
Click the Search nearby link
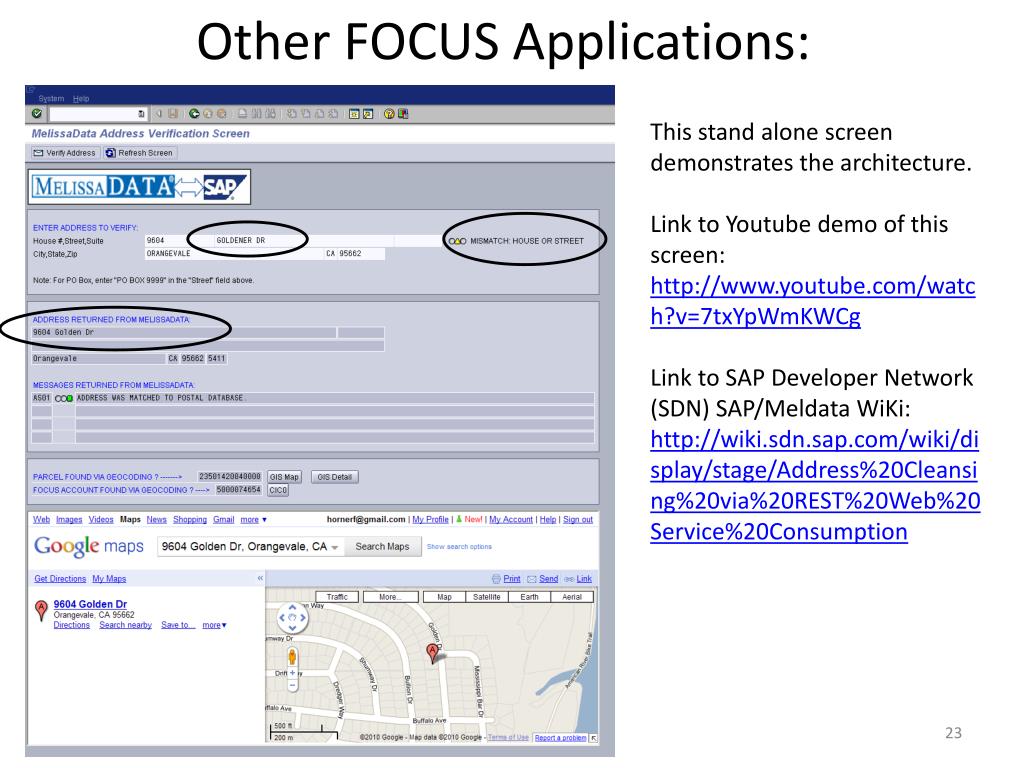[125, 625]
